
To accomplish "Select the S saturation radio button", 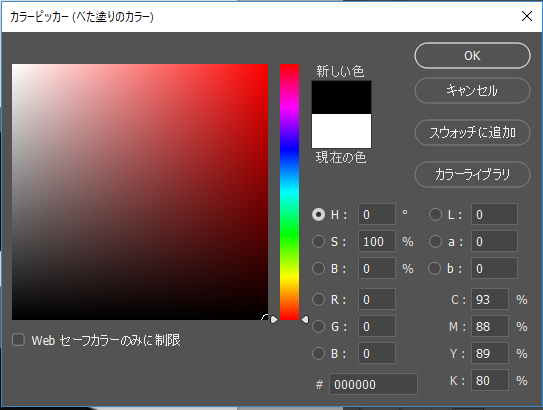I will (318, 241).
